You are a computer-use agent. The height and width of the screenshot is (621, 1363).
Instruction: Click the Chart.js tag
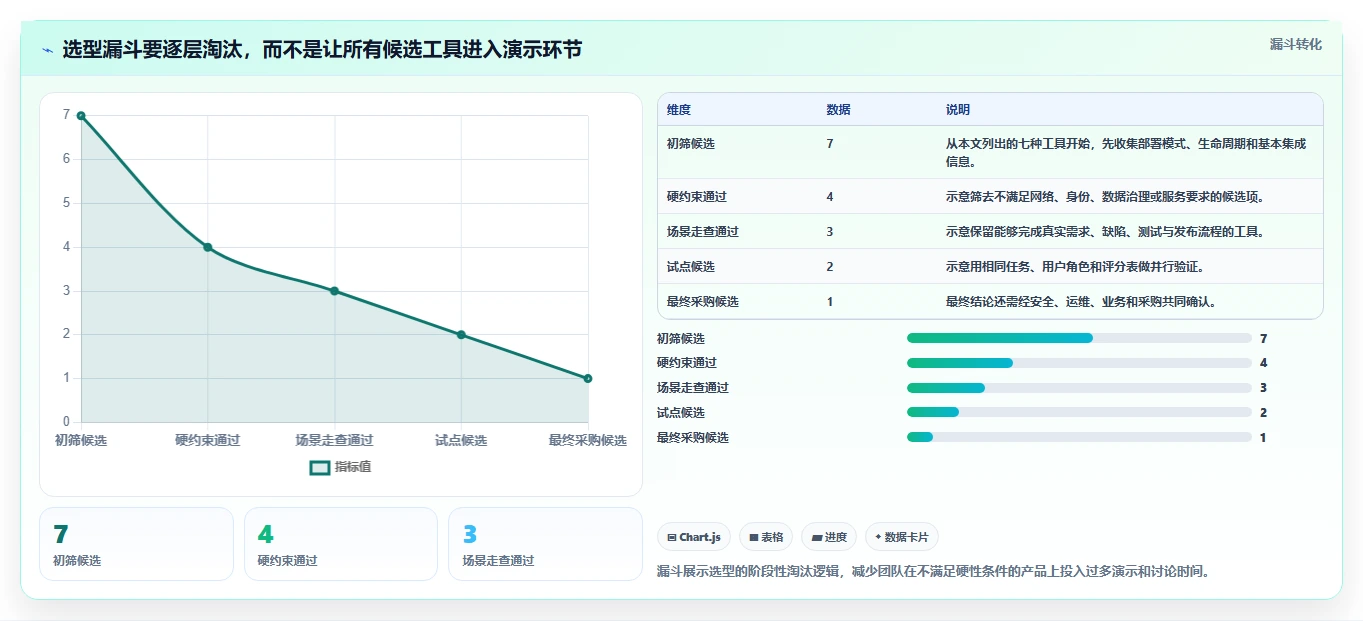coord(694,537)
